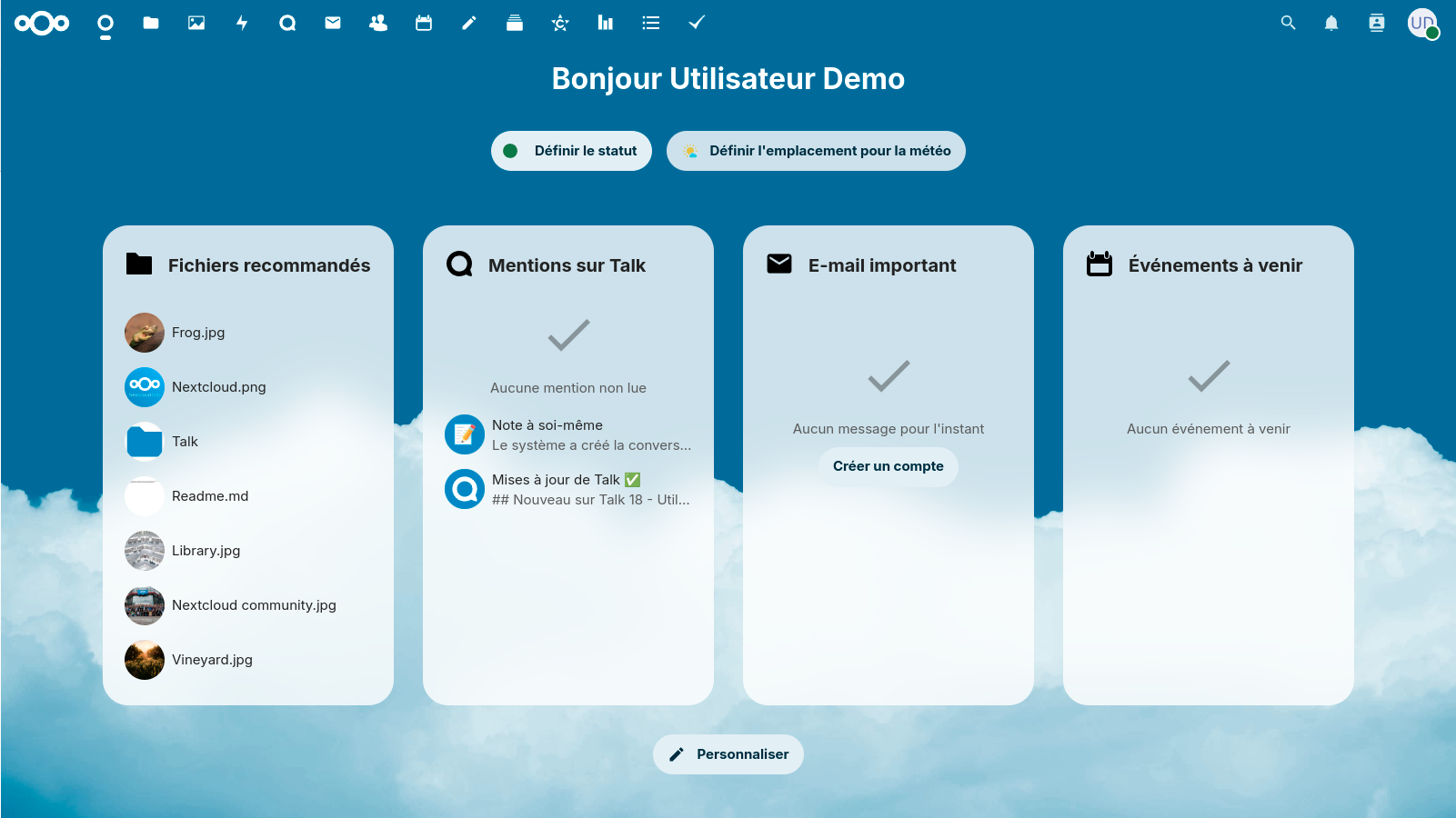Click the Personnaliser button
The height and width of the screenshot is (818, 1456).
pyautogui.click(x=728, y=754)
